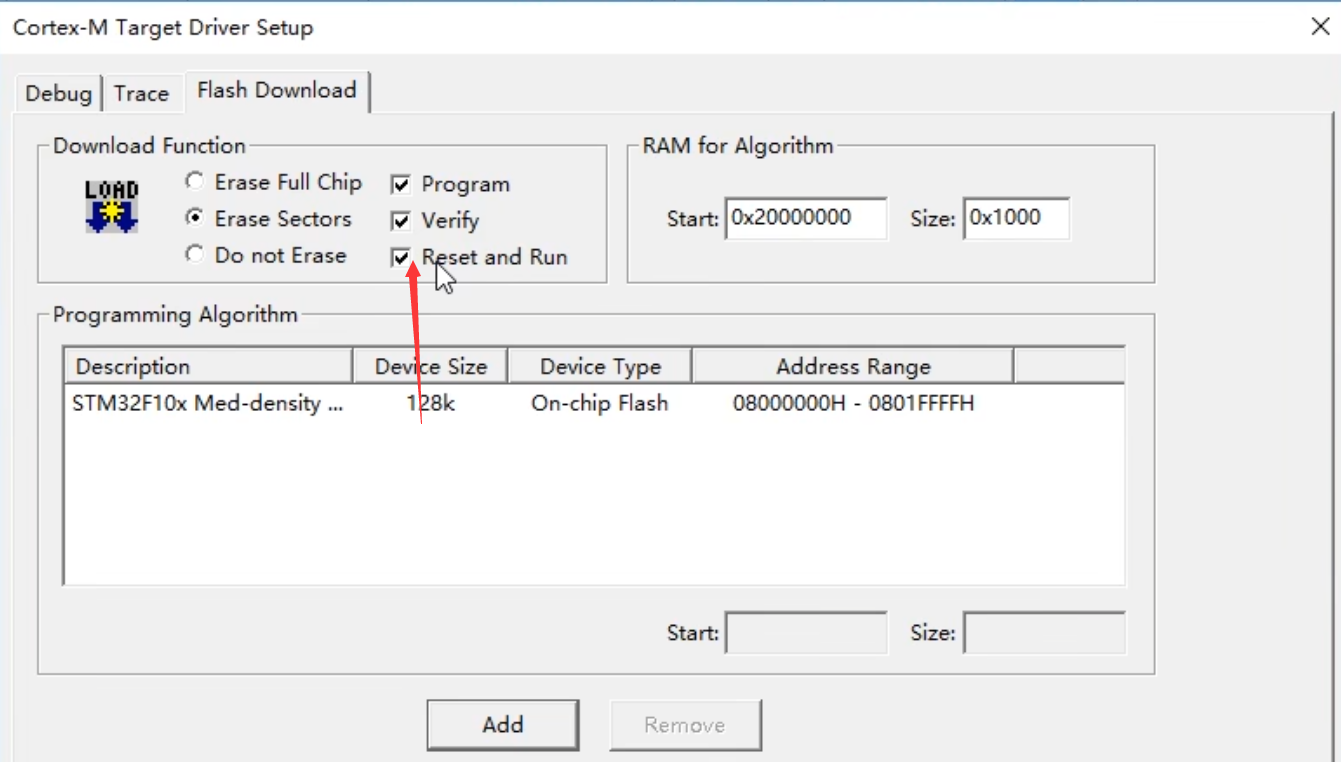Close the Cortex-M Target Driver Setup dialog
The width and height of the screenshot is (1341, 762).
click(x=1320, y=27)
